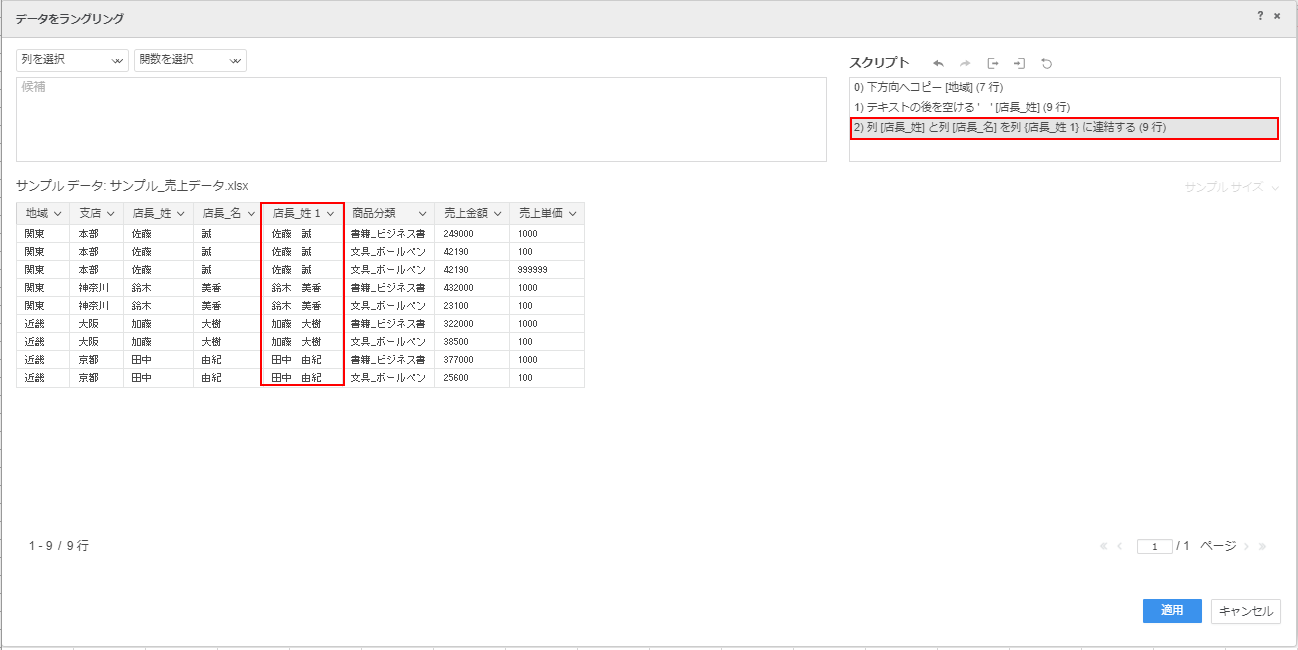The height and width of the screenshot is (650, 1298).
Task: Redo the script step
Action: coord(965,63)
